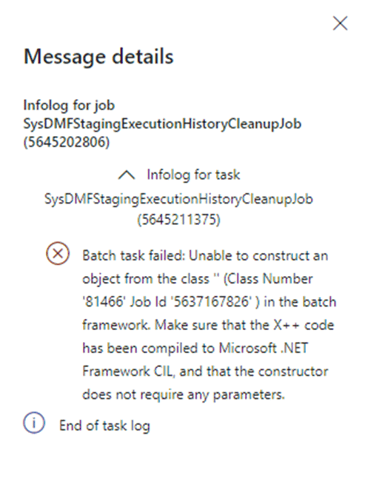Click job number 5645202806
Image resolution: width=368 pixels, height=487 pixels.
click(x=66, y=142)
